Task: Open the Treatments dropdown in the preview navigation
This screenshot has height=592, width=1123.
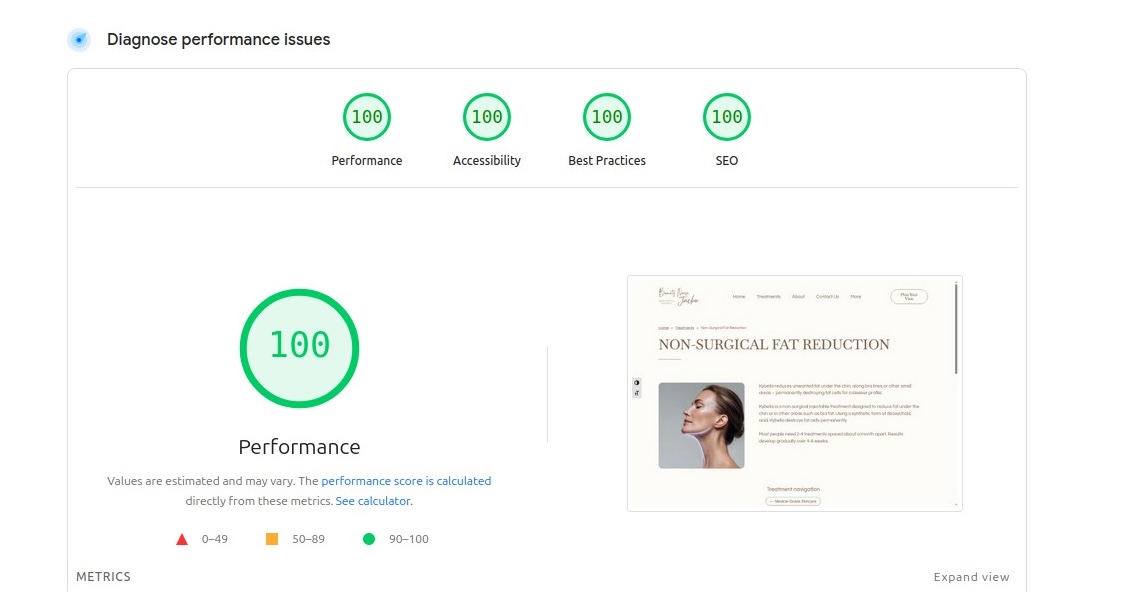Action: click(x=769, y=297)
